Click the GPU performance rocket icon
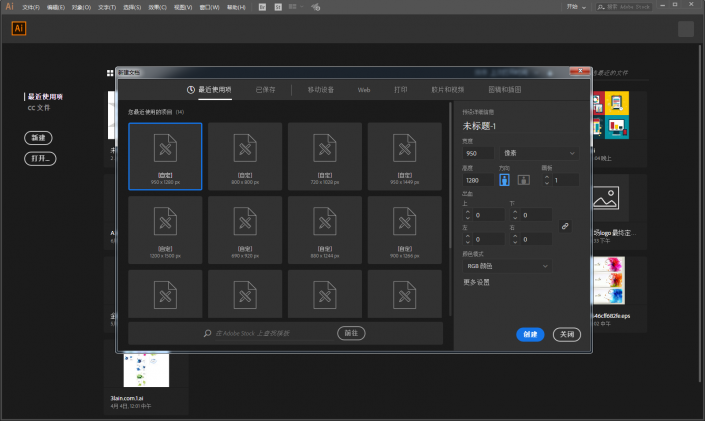The image size is (705, 421). [x=316, y=7]
